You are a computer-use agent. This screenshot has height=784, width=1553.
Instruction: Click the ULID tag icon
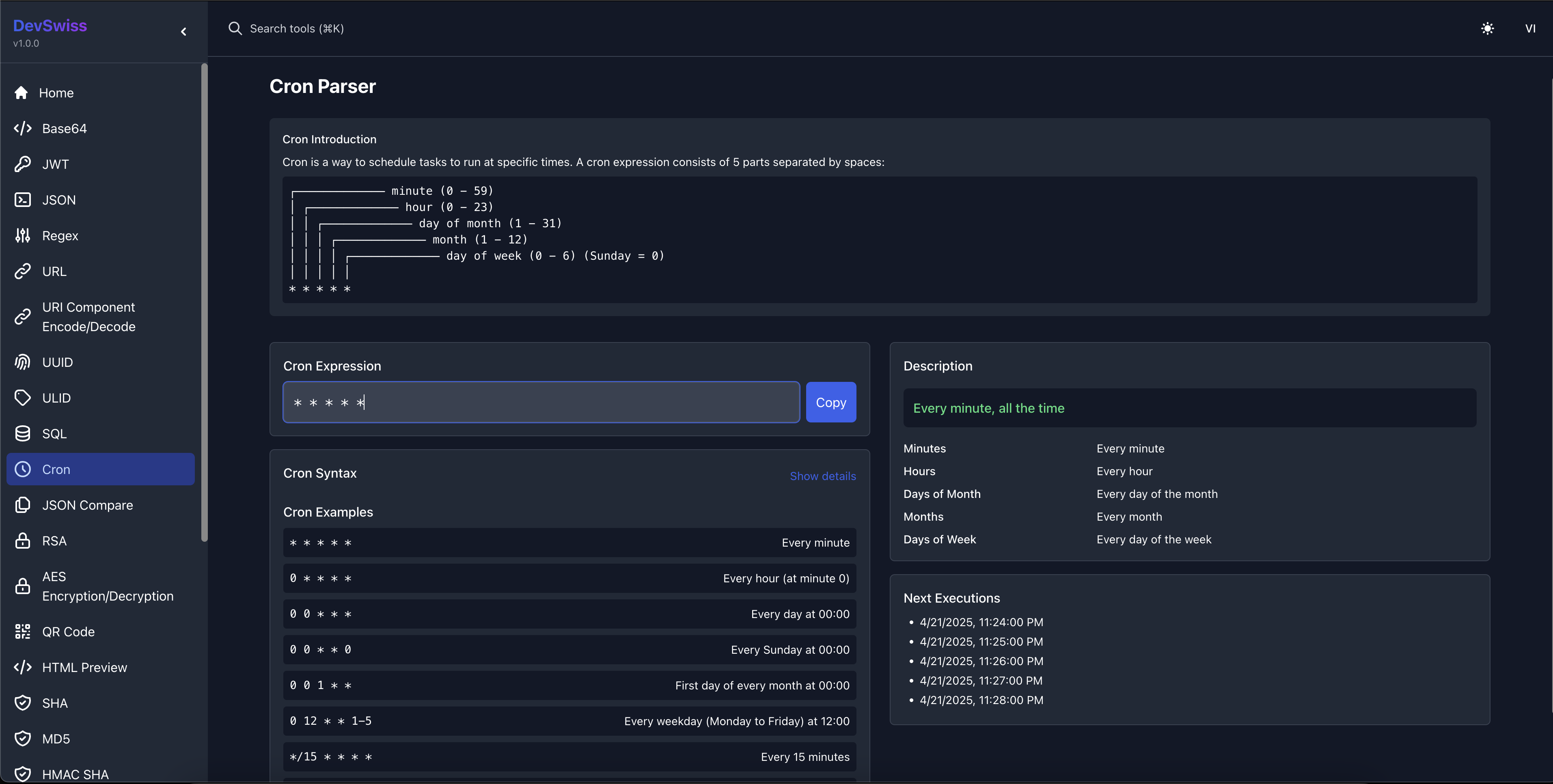[x=22, y=398]
